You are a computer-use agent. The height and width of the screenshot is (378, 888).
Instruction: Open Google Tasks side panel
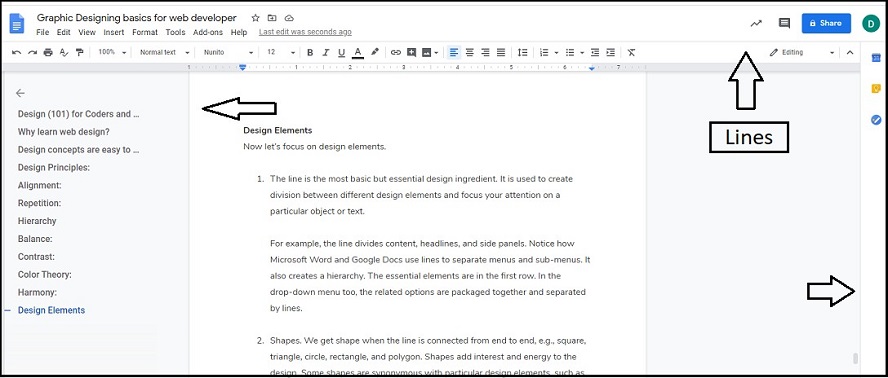[876, 120]
